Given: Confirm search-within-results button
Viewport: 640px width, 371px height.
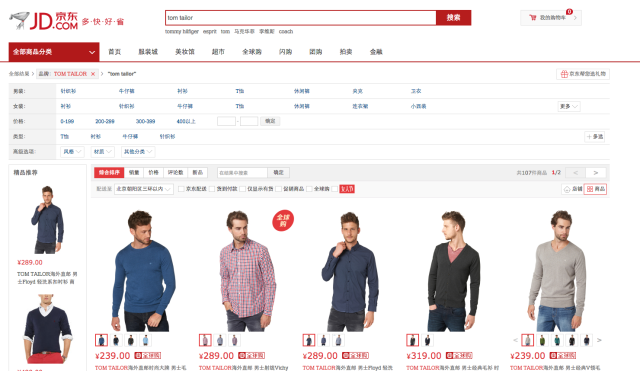Looking at the screenshot, I should pos(279,173).
